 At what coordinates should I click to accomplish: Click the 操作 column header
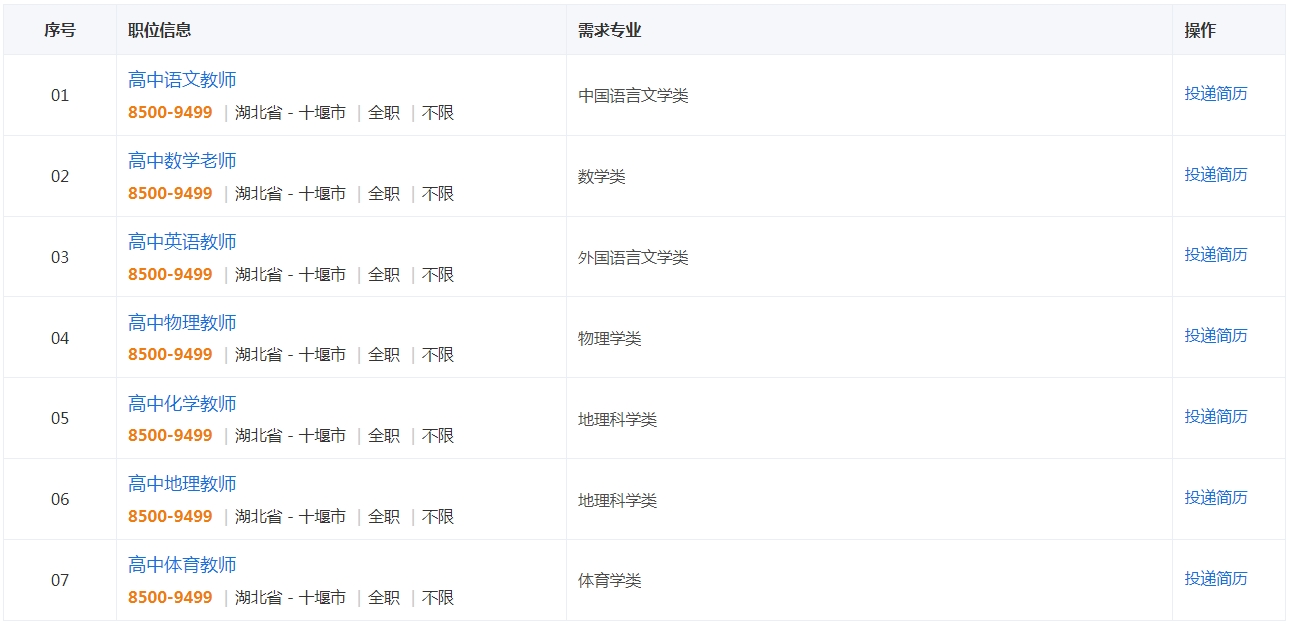coord(1200,30)
